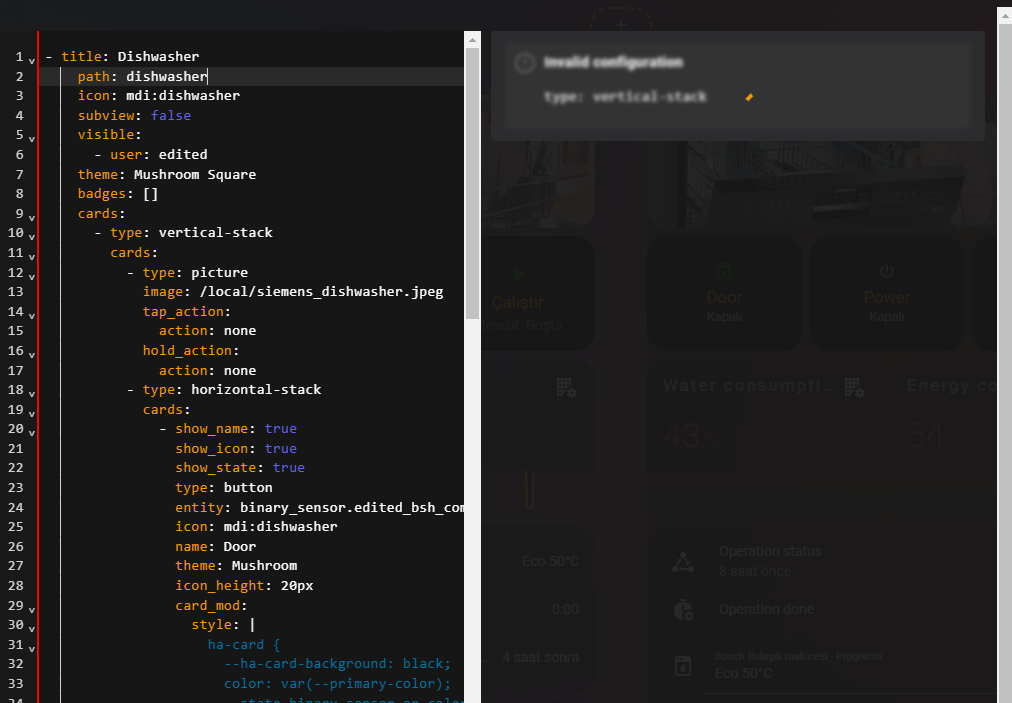This screenshot has width=1012, height=703.
Task: Click 'theme: Mushroom' on line 27
Action: pyautogui.click(x=236, y=565)
